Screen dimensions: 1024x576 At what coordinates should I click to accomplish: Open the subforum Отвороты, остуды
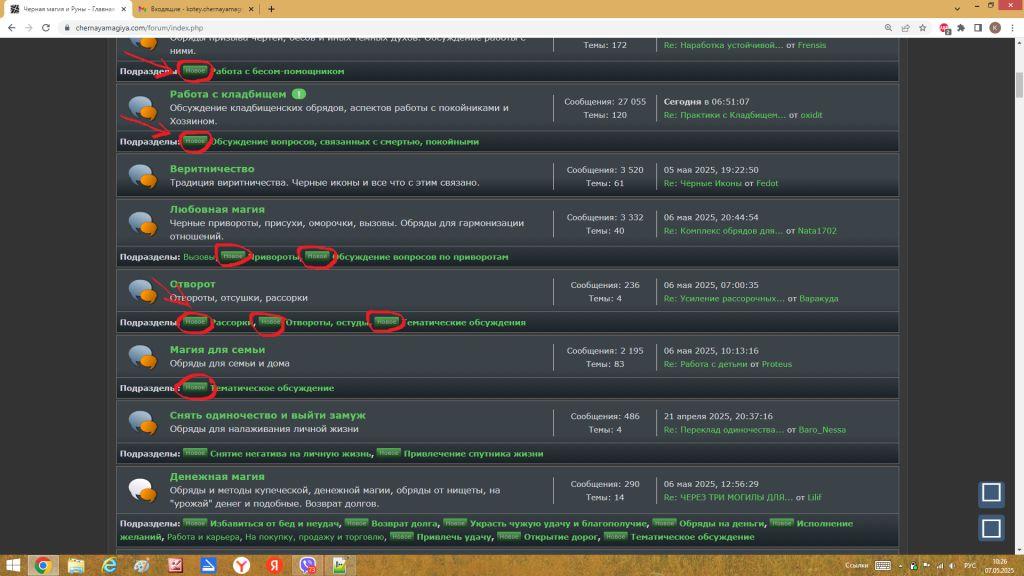[x=326, y=322]
